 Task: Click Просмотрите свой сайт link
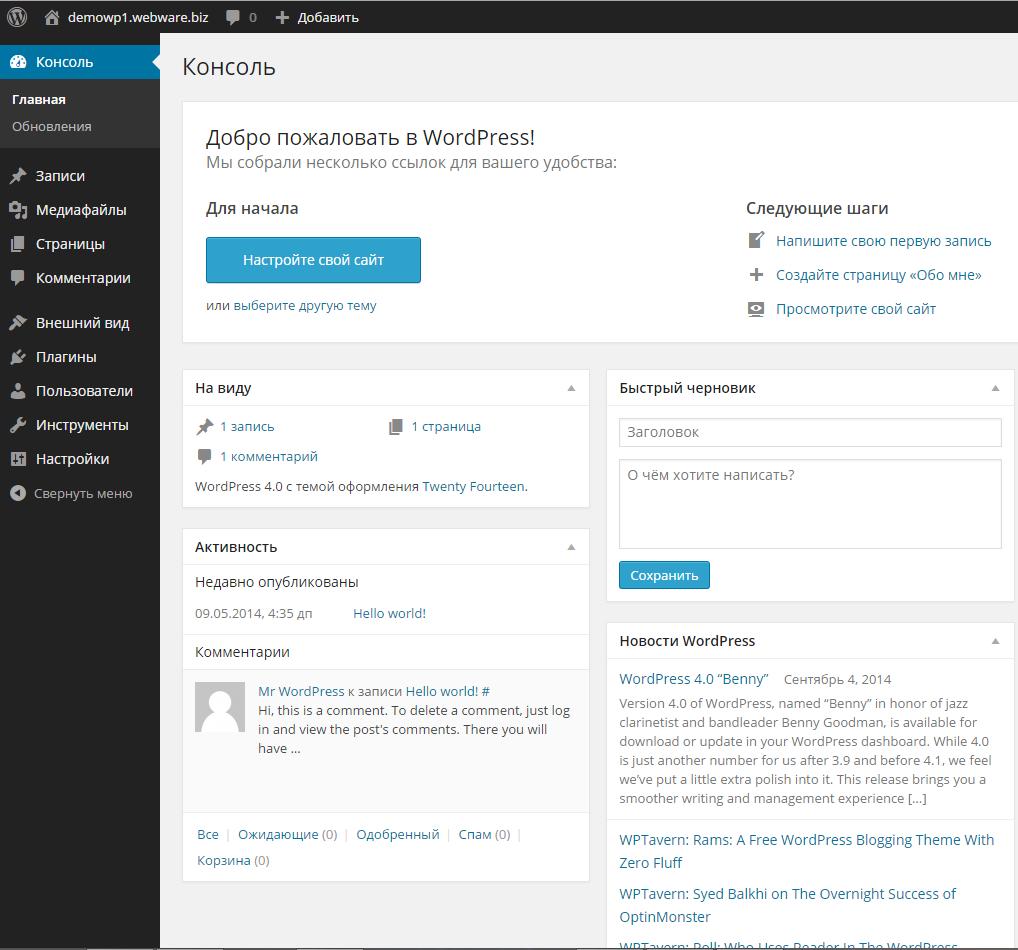(856, 309)
